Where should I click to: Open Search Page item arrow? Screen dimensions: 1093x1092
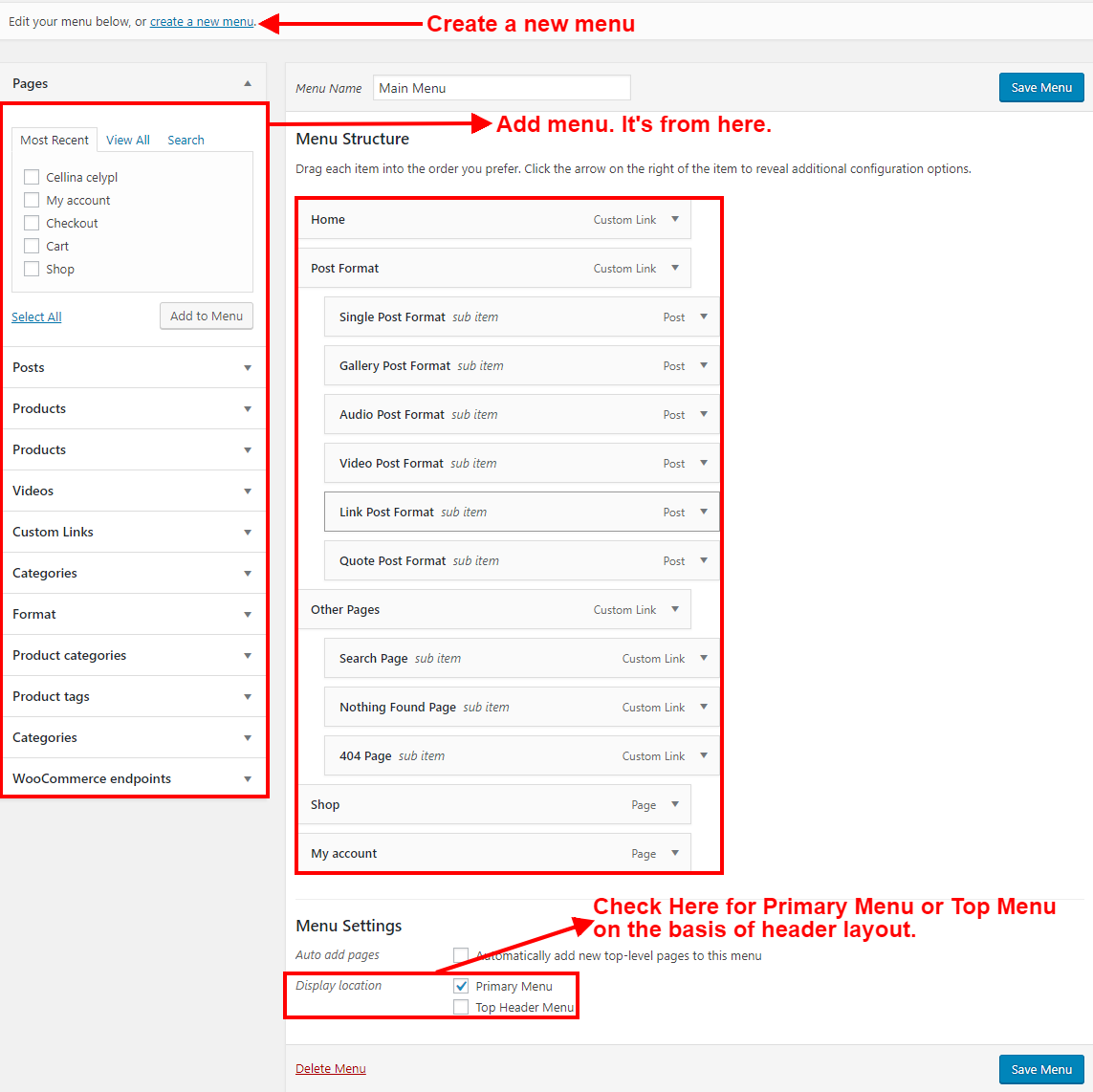(704, 658)
